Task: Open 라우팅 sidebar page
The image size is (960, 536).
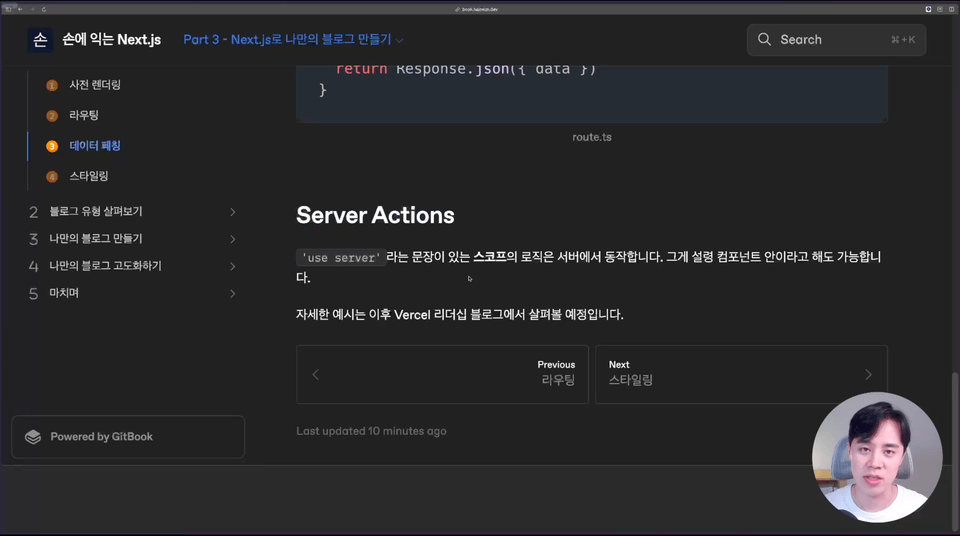Action: click(84, 115)
